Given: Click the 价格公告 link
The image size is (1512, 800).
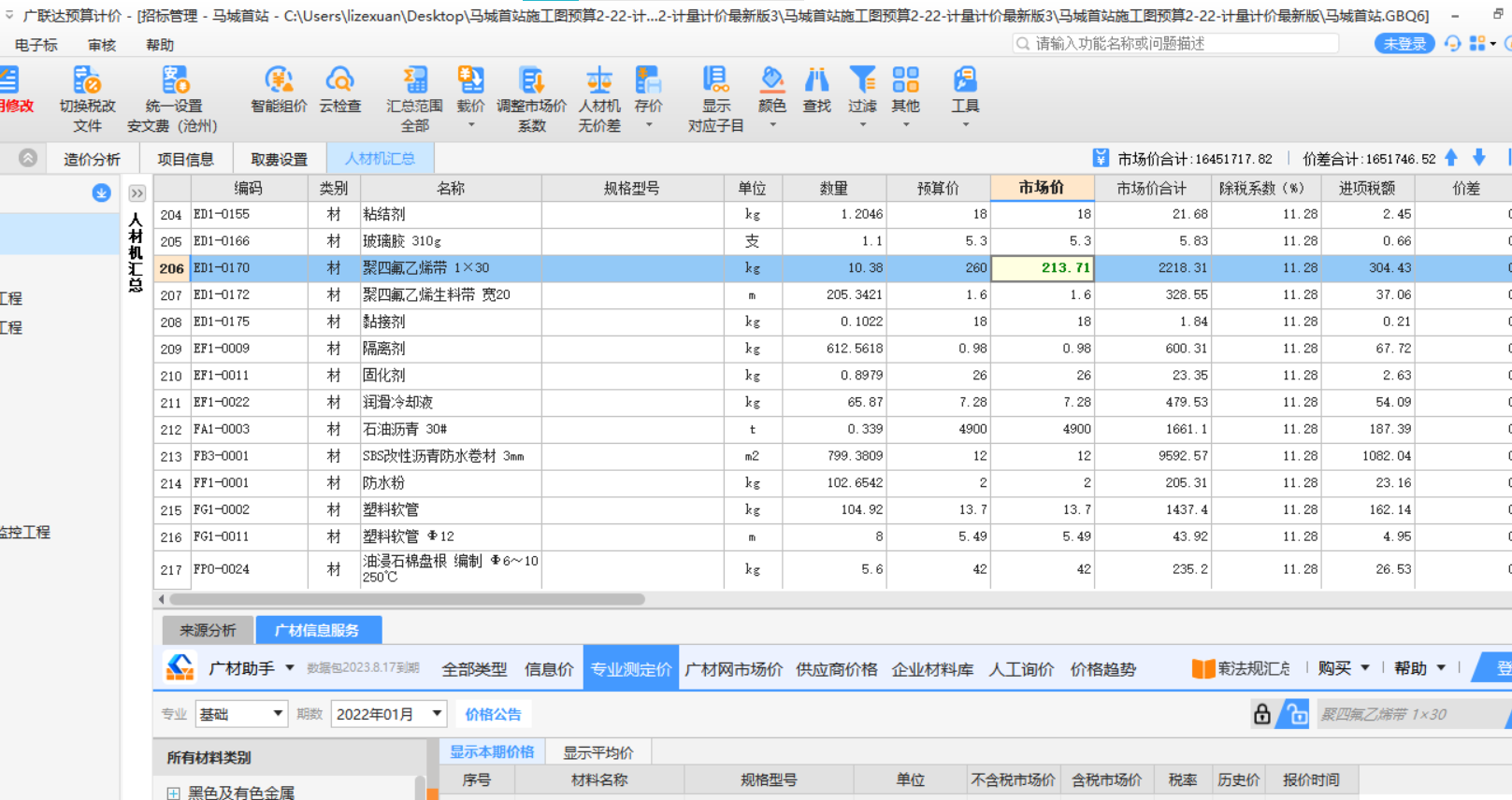Looking at the screenshot, I should (493, 714).
